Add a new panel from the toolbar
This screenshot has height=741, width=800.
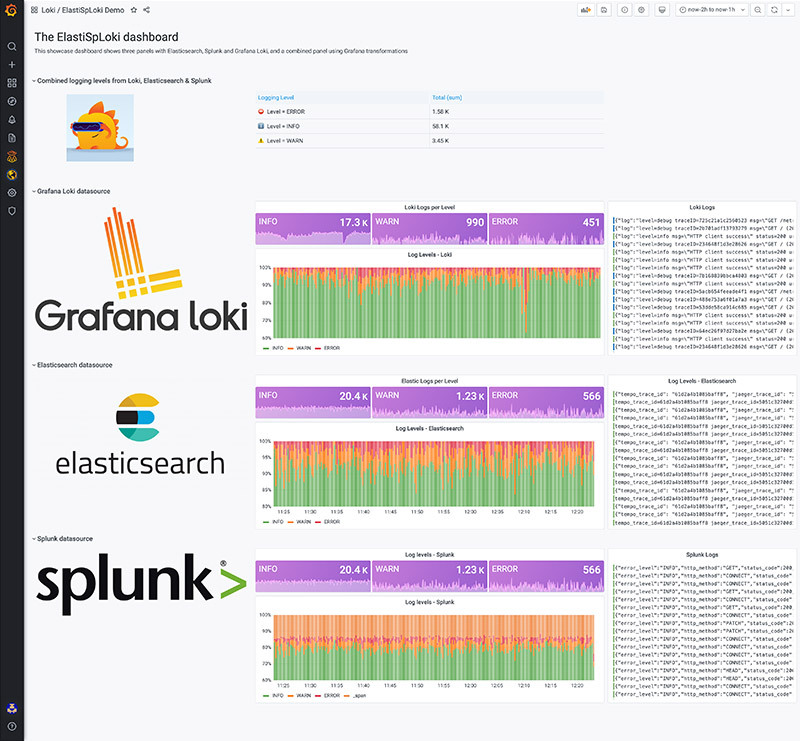point(585,9)
